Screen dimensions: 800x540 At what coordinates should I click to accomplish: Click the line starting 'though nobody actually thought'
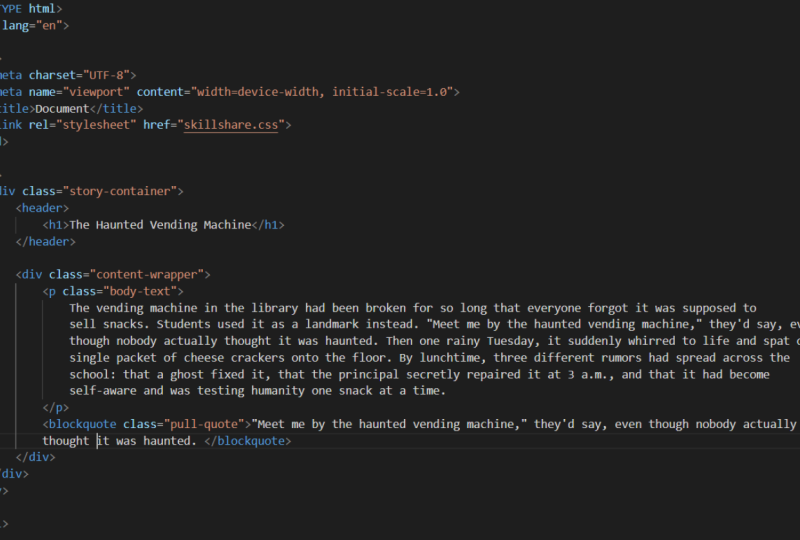coord(435,341)
